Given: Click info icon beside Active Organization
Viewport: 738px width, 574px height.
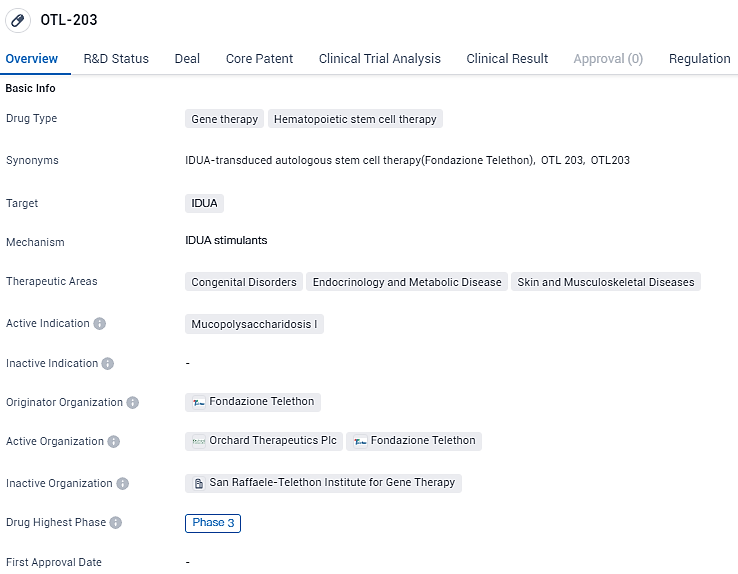Looking at the screenshot, I should click(x=114, y=442).
